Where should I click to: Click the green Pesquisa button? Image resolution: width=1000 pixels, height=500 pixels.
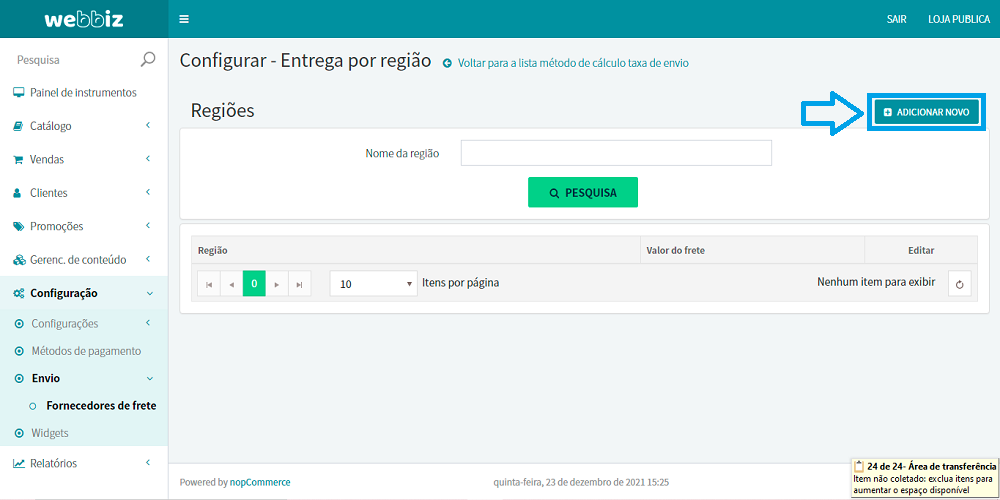[x=582, y=192]
